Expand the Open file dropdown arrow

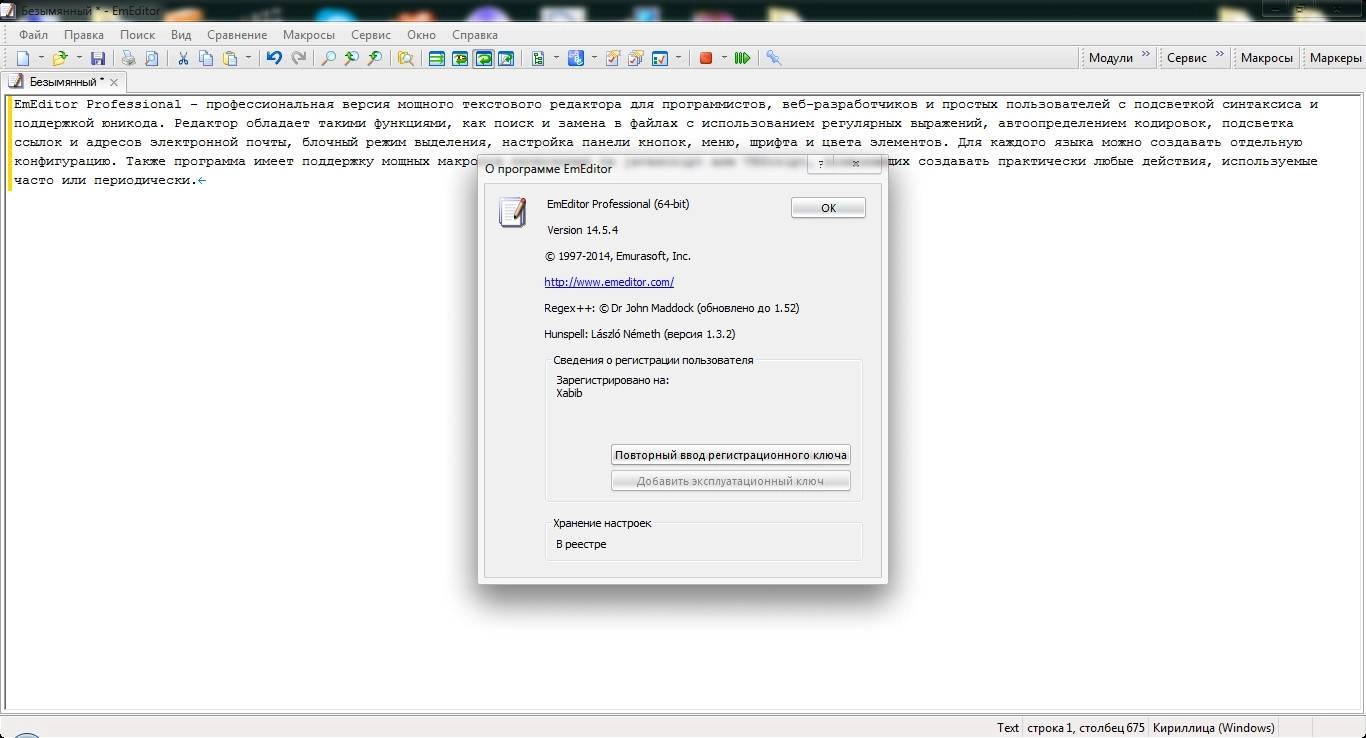(x=79, y=58)
